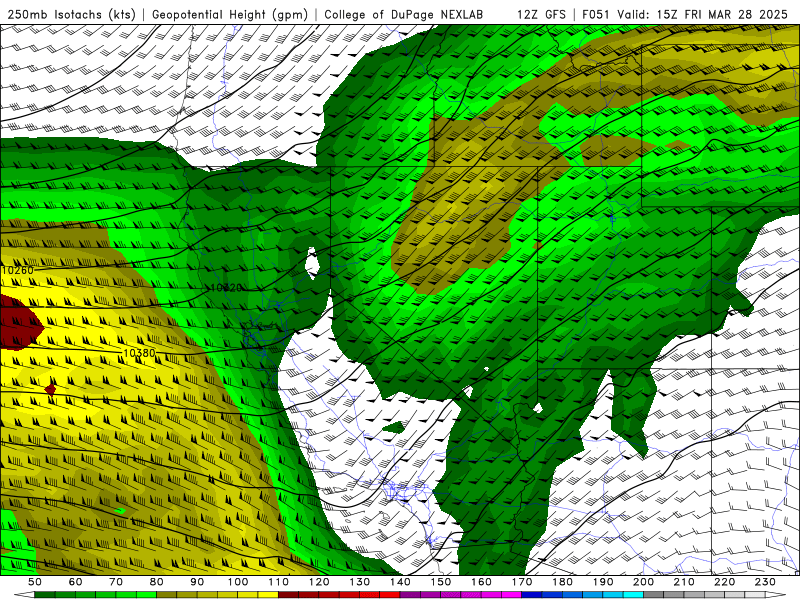Click the '250mb Isotachs (kts)' title text
Image resolution: width=800 pixels, height=600 pixels.
pyautogui.click(x=71, y=14)
